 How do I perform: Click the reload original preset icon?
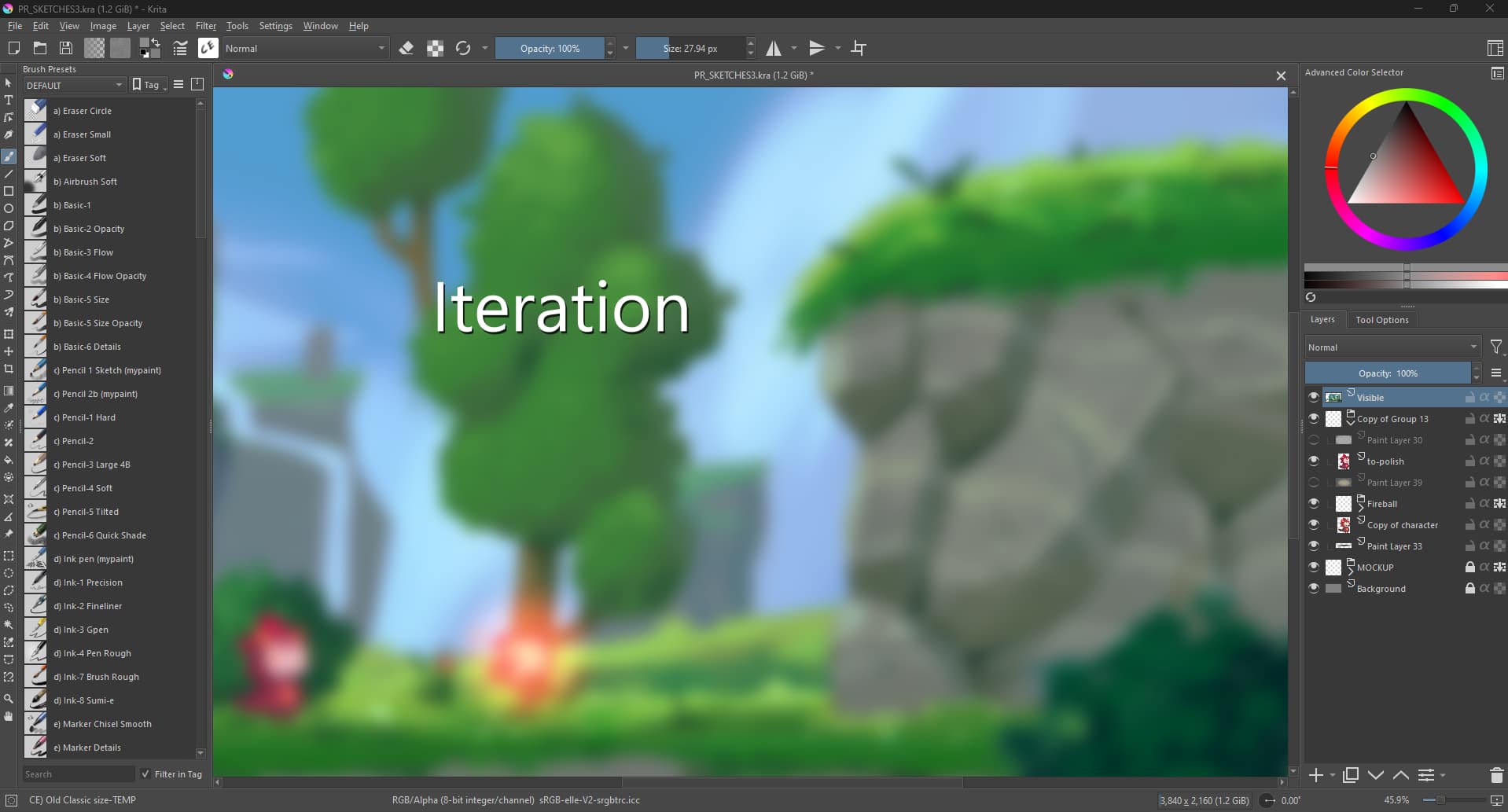(x=463, y=49)
